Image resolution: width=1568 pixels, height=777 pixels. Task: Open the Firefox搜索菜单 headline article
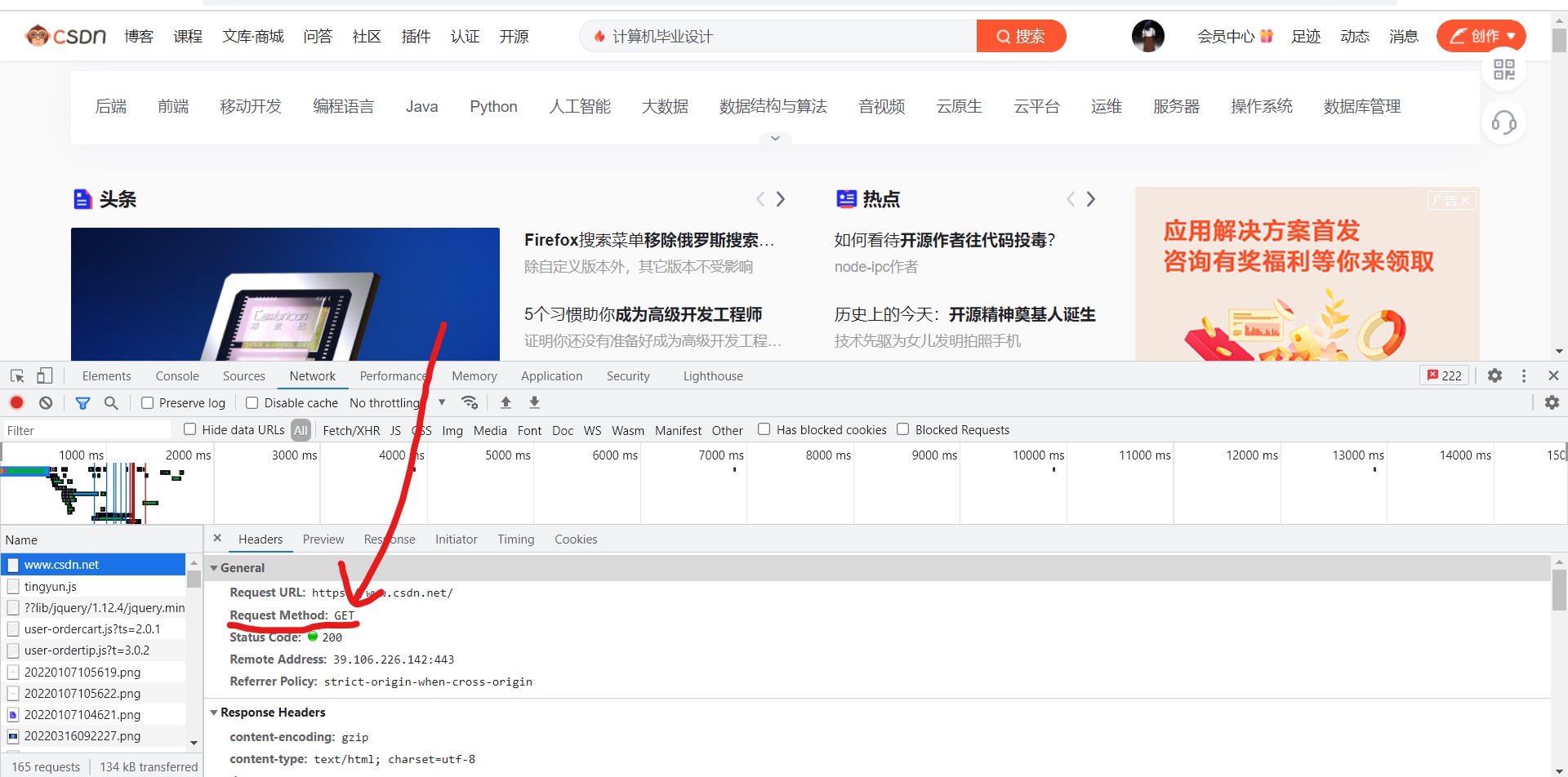click(649, 240)
